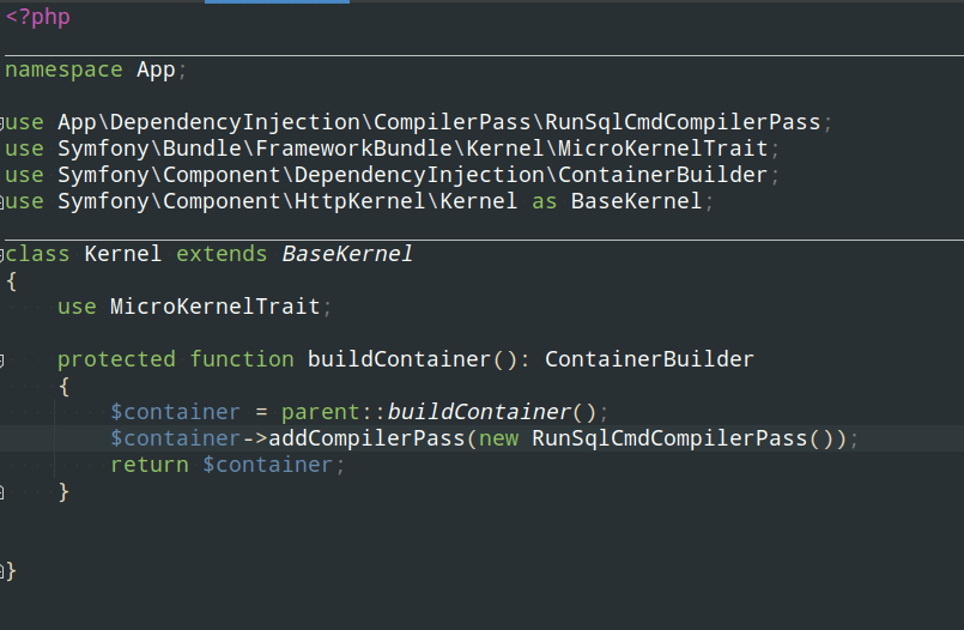Click ContainerBuilder in the import statement
Screen dimensions: 964x630
(662, 175)
